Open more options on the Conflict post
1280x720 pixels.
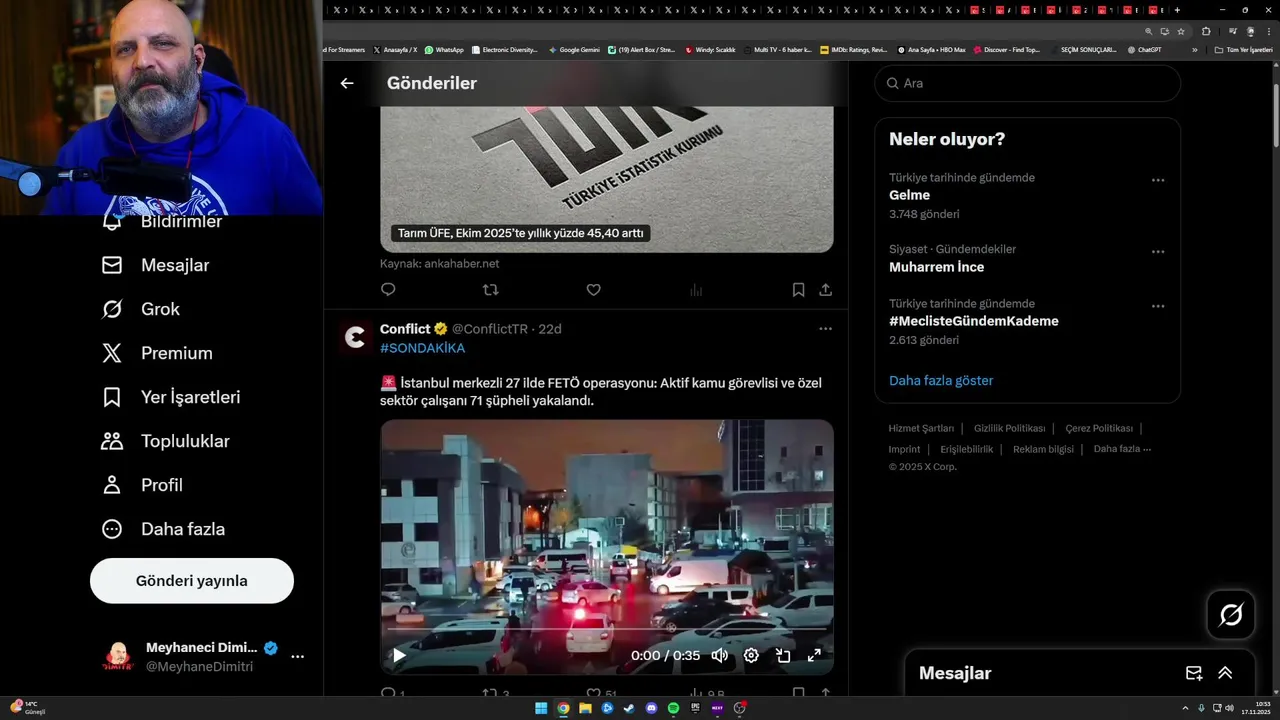click(825, 329)
